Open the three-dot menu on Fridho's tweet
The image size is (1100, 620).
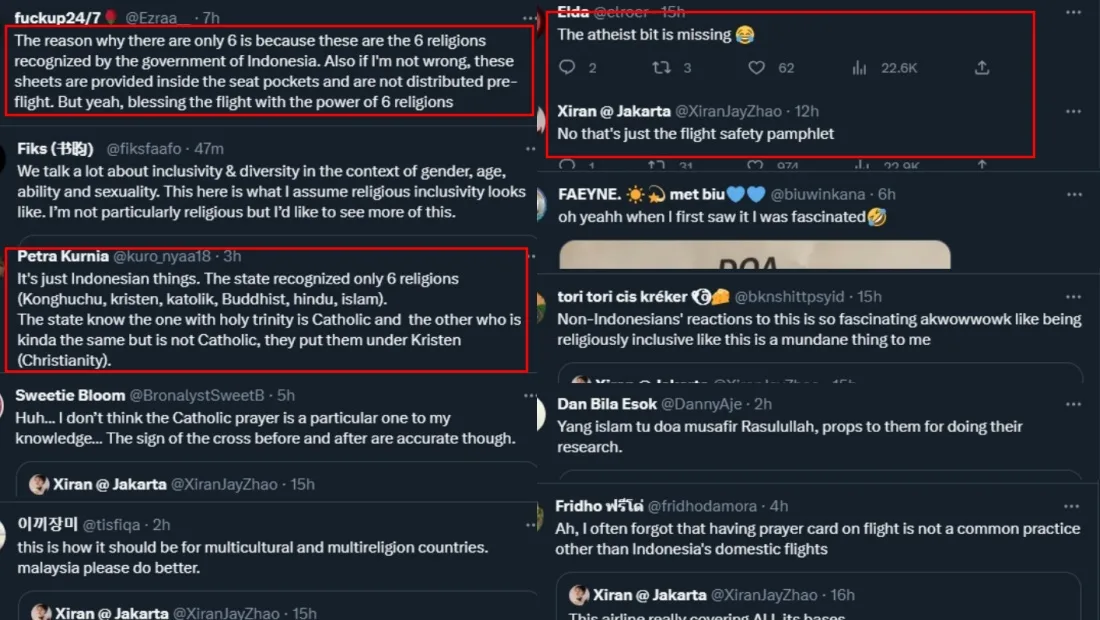pyautogui.click(x=1073, y=506)
